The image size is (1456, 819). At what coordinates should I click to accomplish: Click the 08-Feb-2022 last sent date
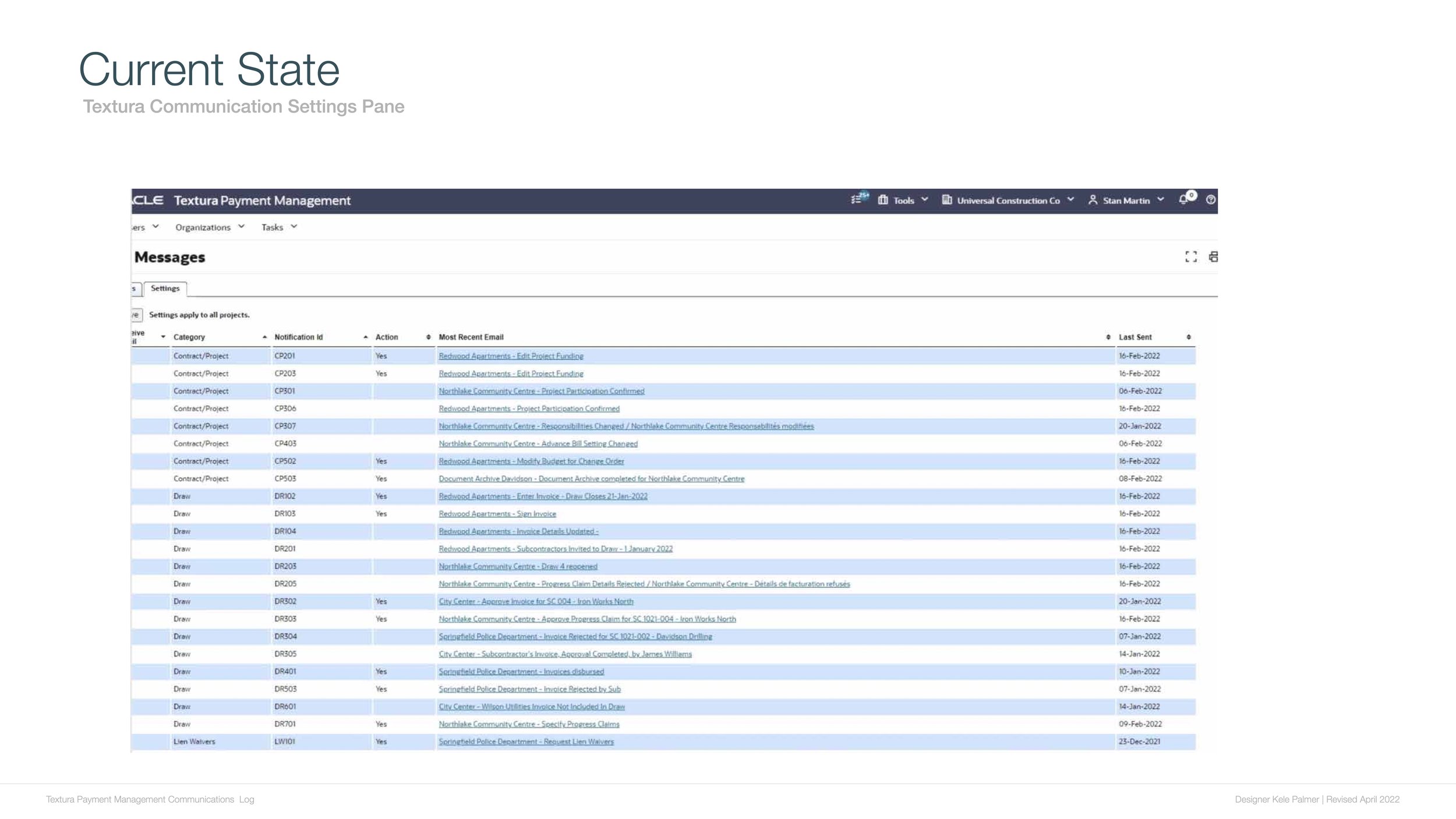(1140, 478)
